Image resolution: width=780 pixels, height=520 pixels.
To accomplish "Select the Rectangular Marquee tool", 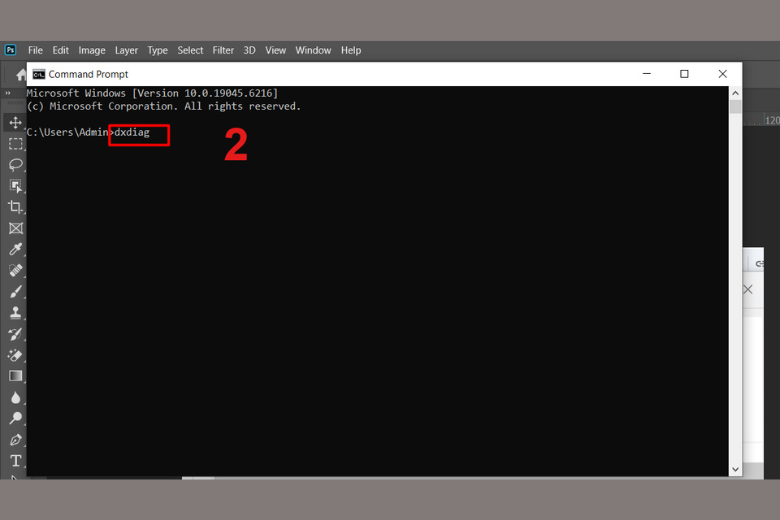I will coord(15,144).
